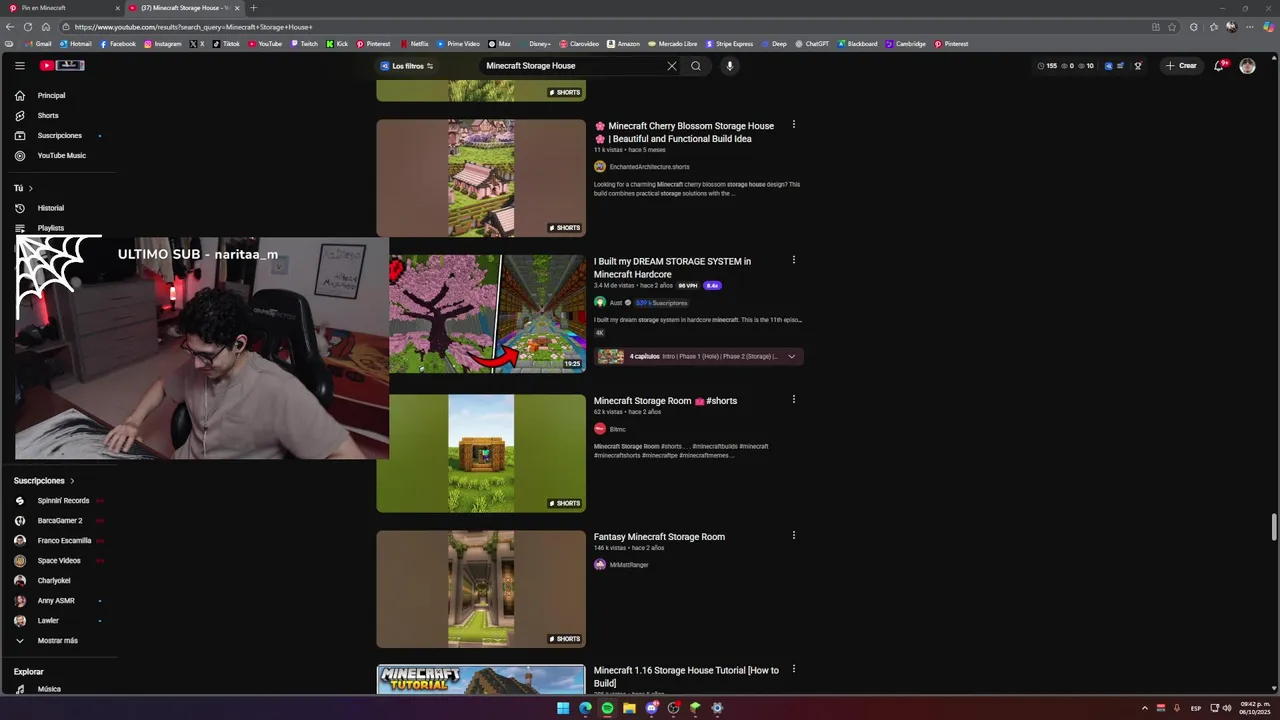Open options menu for Fantasy Minecraft Storage Room

pos(794,535)
